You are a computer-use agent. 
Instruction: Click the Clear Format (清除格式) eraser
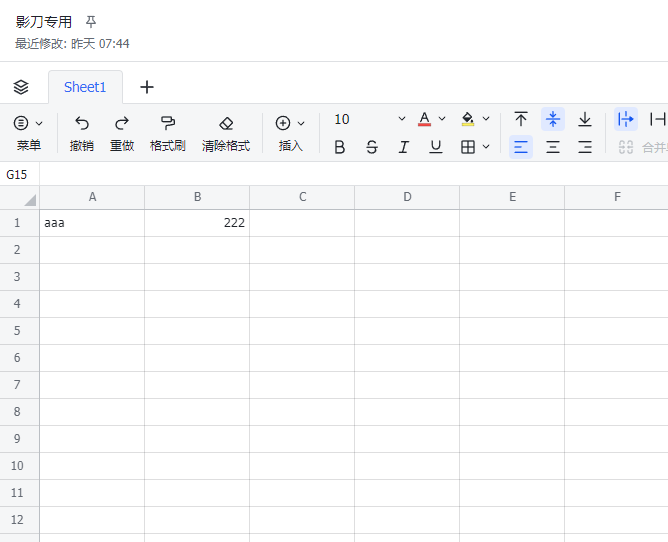click(x=226, y=123)
